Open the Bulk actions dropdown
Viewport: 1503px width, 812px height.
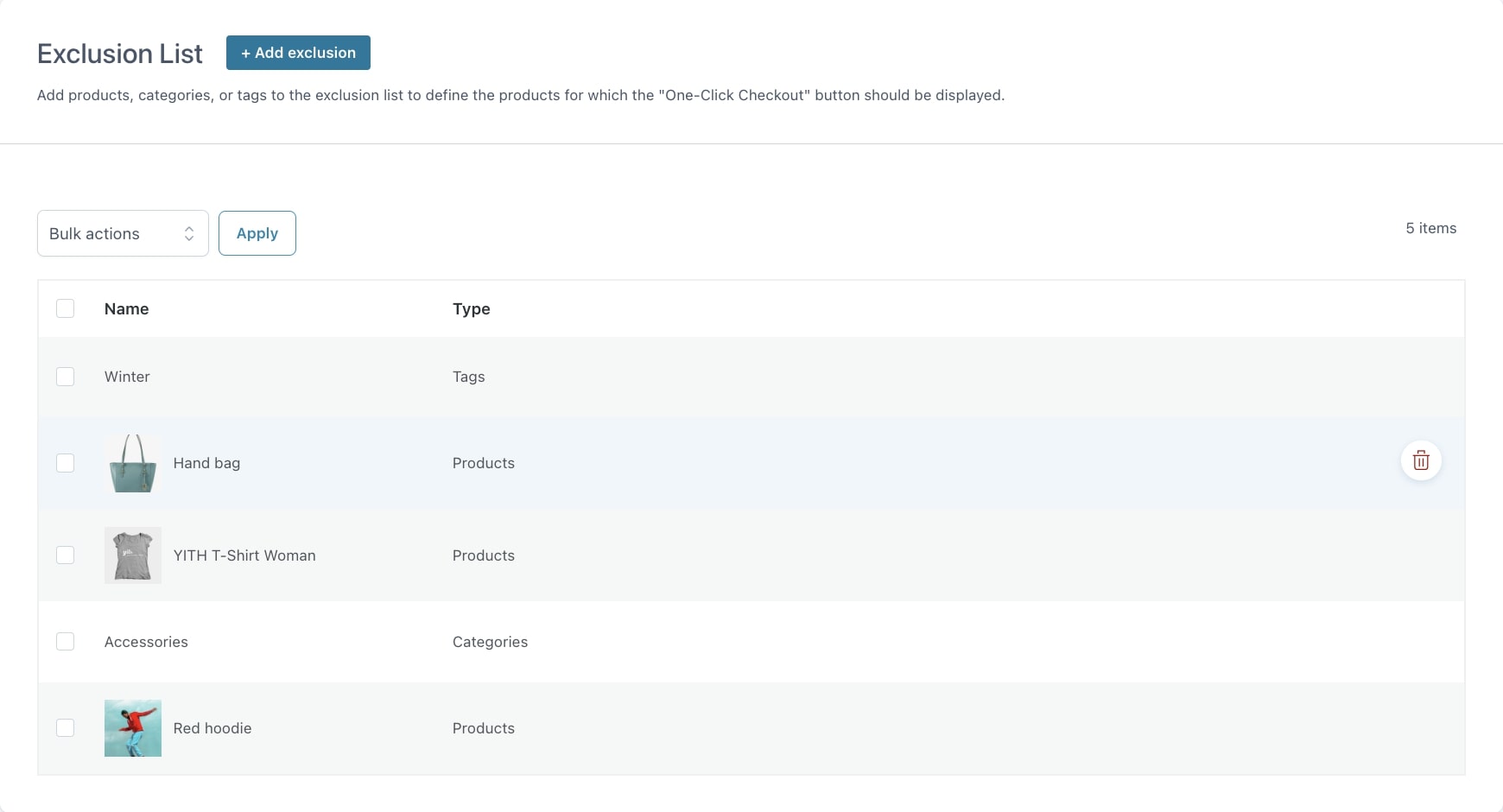[x=123, y=233]
